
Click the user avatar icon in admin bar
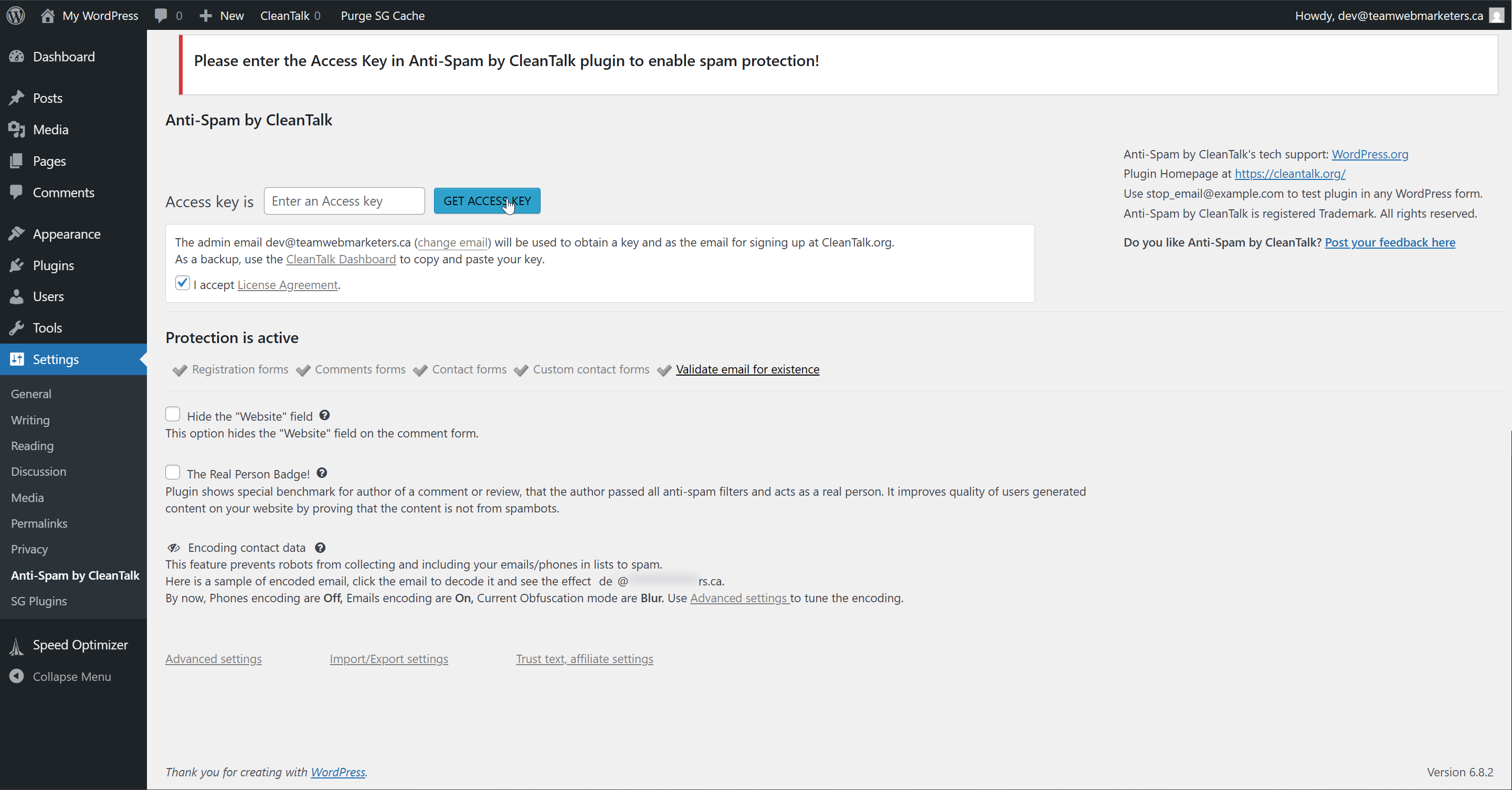[x=1496, y=15]
